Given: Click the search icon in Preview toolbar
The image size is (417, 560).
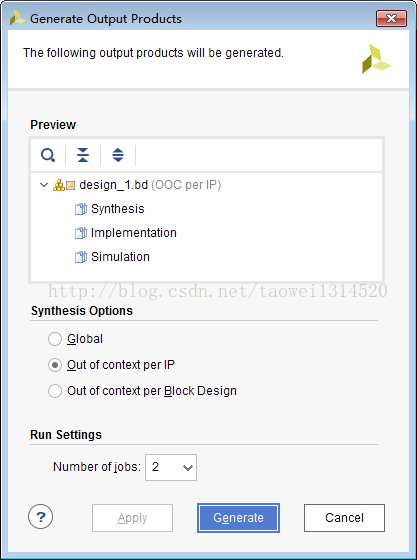Looking at the screenshot, I should (x=48, y=155).
